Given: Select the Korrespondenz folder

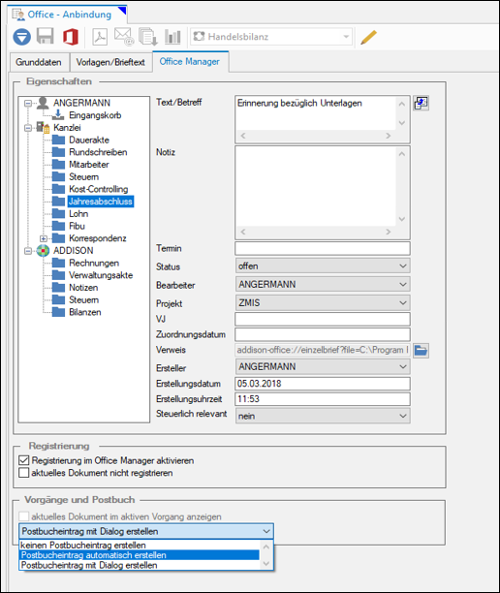Looking at the screenshot, I should pos(98,238).
